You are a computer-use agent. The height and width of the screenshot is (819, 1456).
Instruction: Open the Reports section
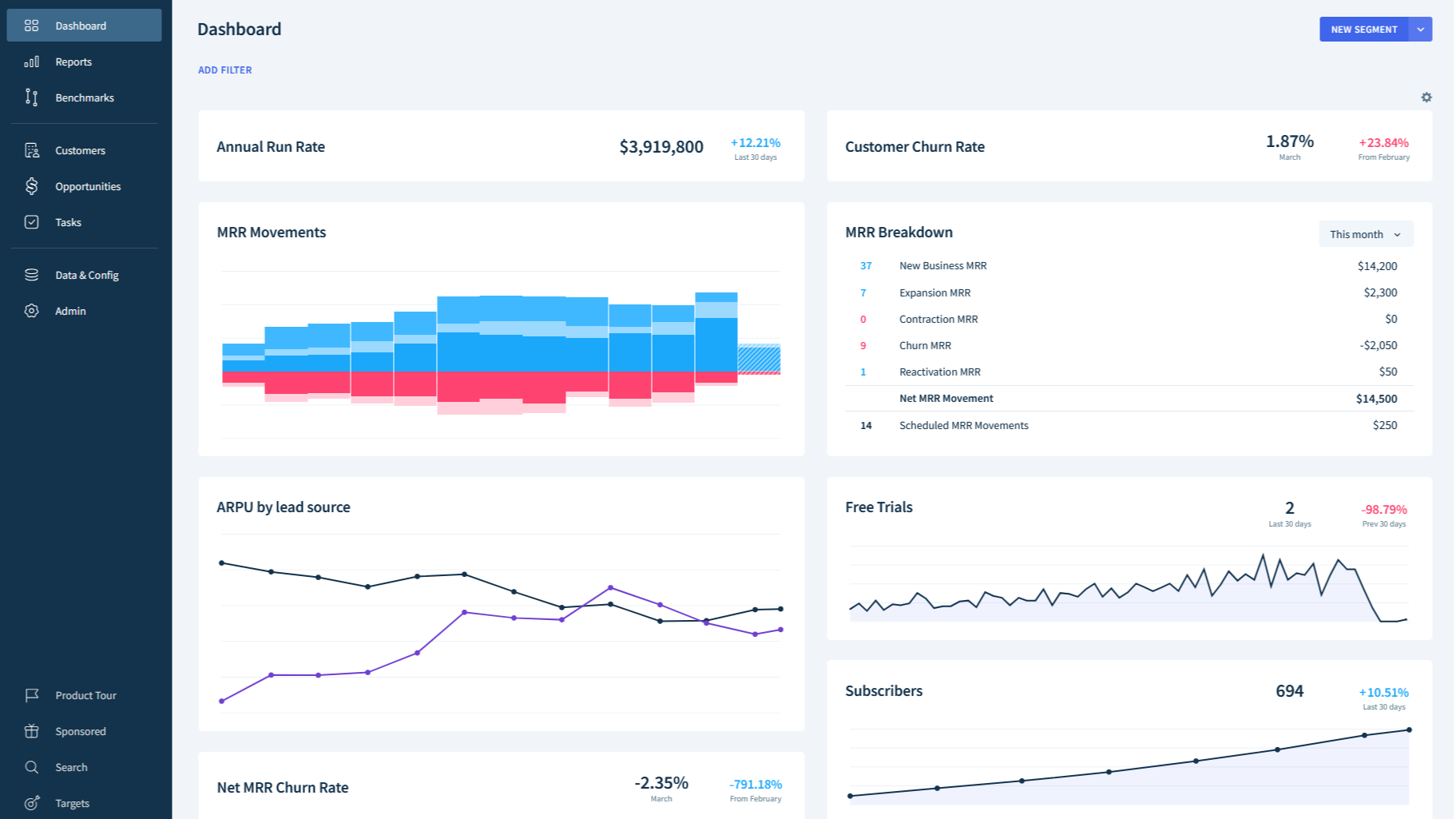pos(73,62)
